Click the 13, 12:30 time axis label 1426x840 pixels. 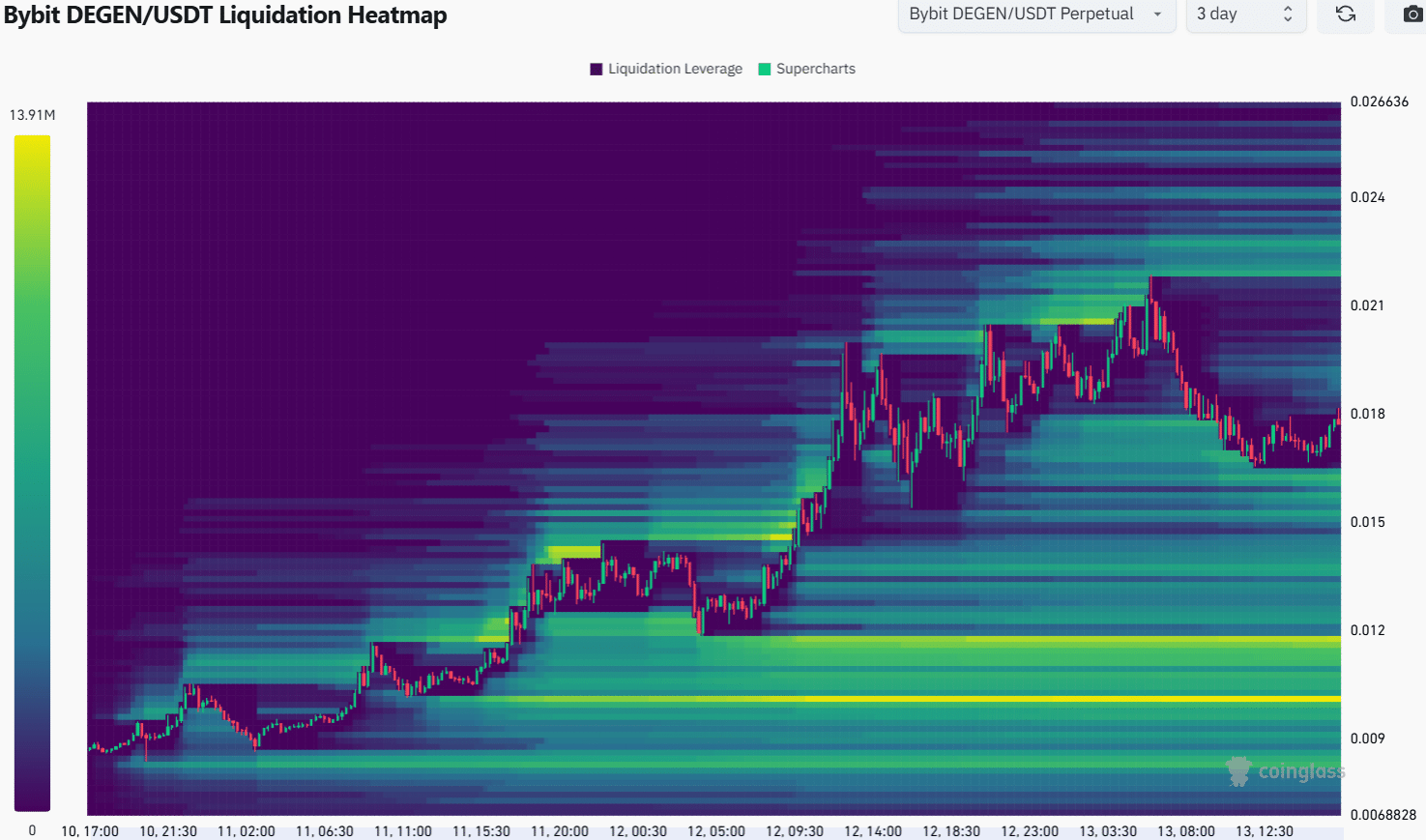click(x=1265, y=831)
